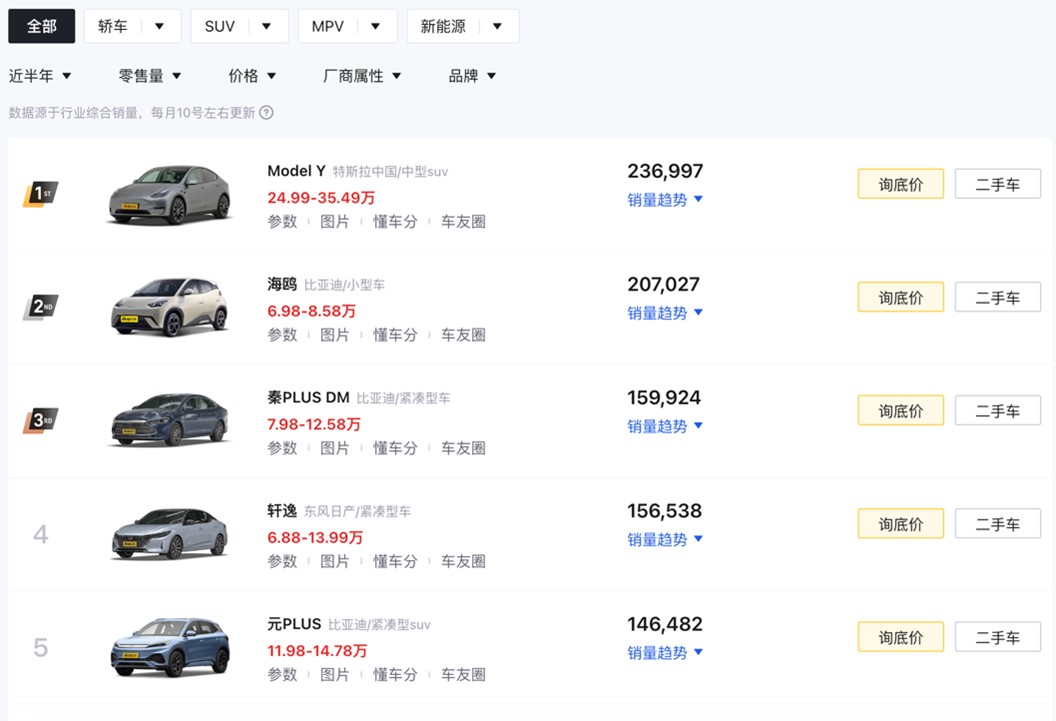This screenshot has width=1056, height=721.
Task: Open the 元PLUS title link
Action: (294, 624)
